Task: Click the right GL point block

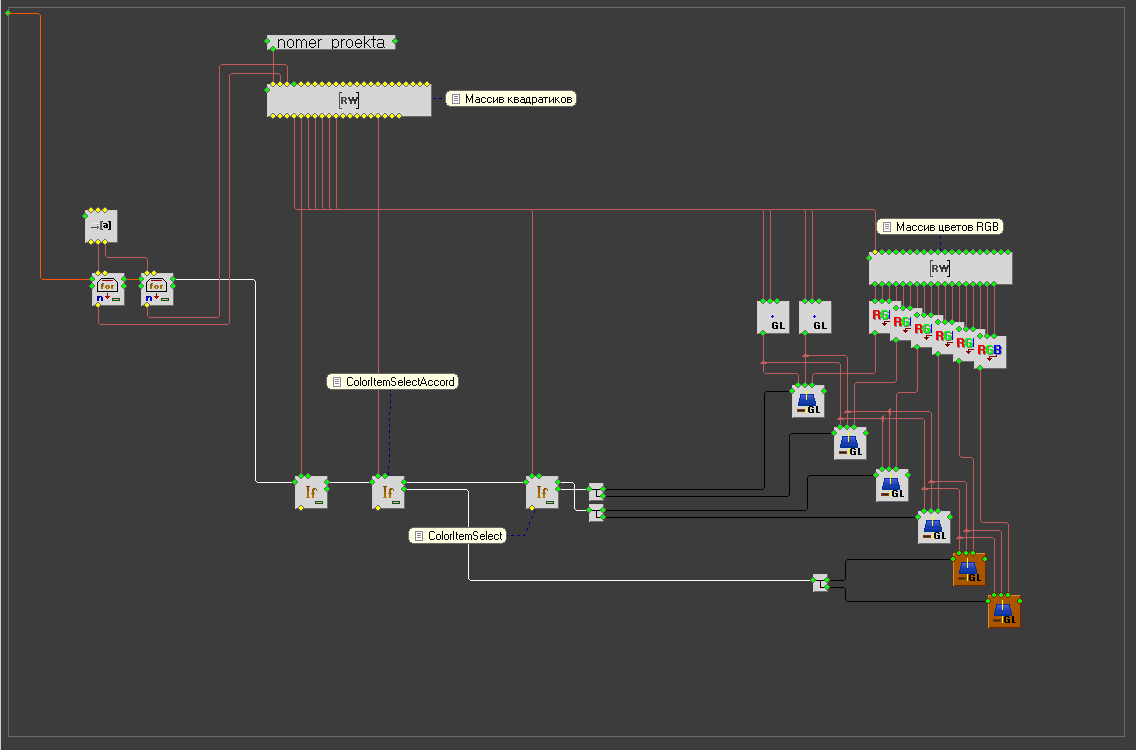Action: click(x=815, y=317)
